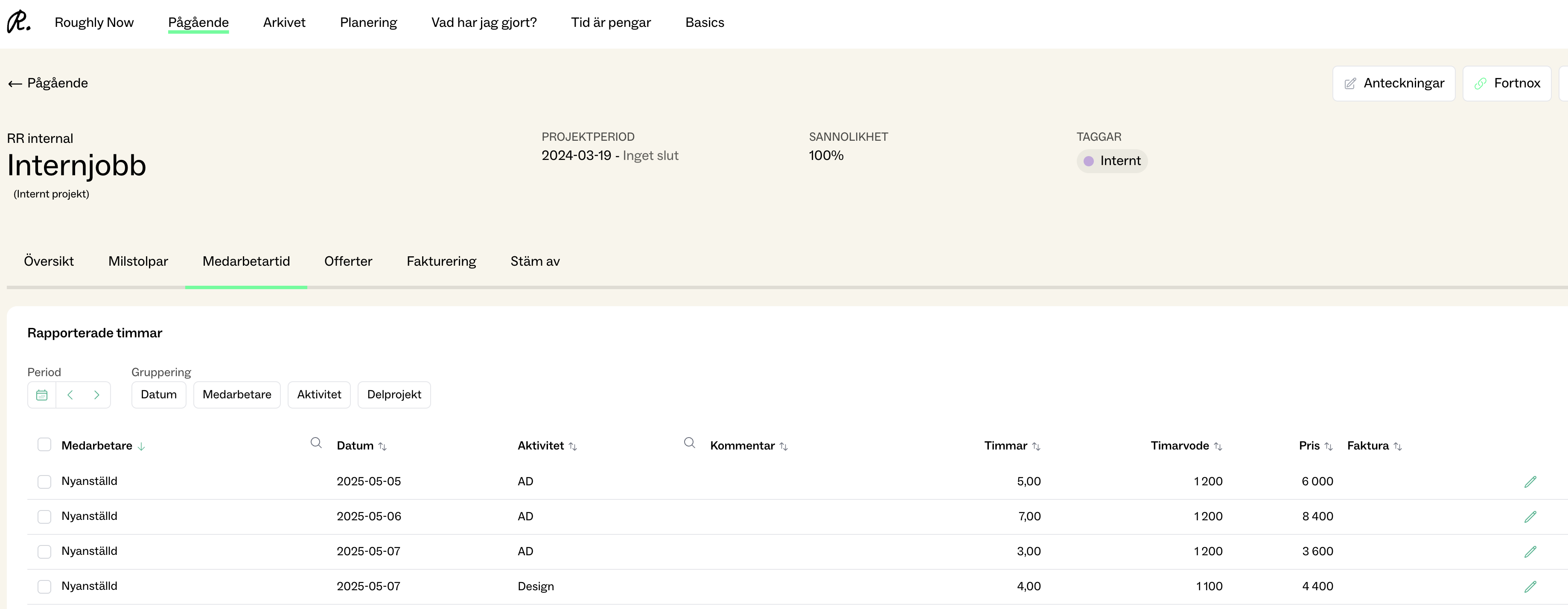The height and width of the screenshot is (609, 1568).
Task: Select checkbox for the Design row
Action: [x=44, y=587]
